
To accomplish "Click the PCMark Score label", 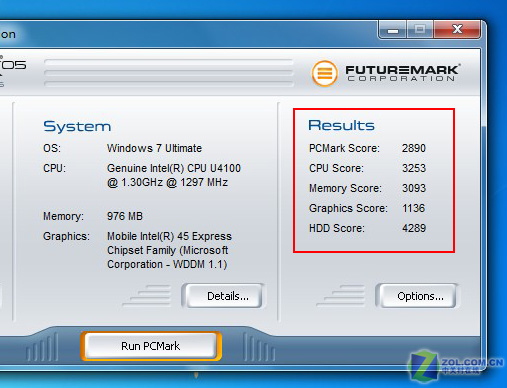I will pyautogui.click(x=344, y=148).
